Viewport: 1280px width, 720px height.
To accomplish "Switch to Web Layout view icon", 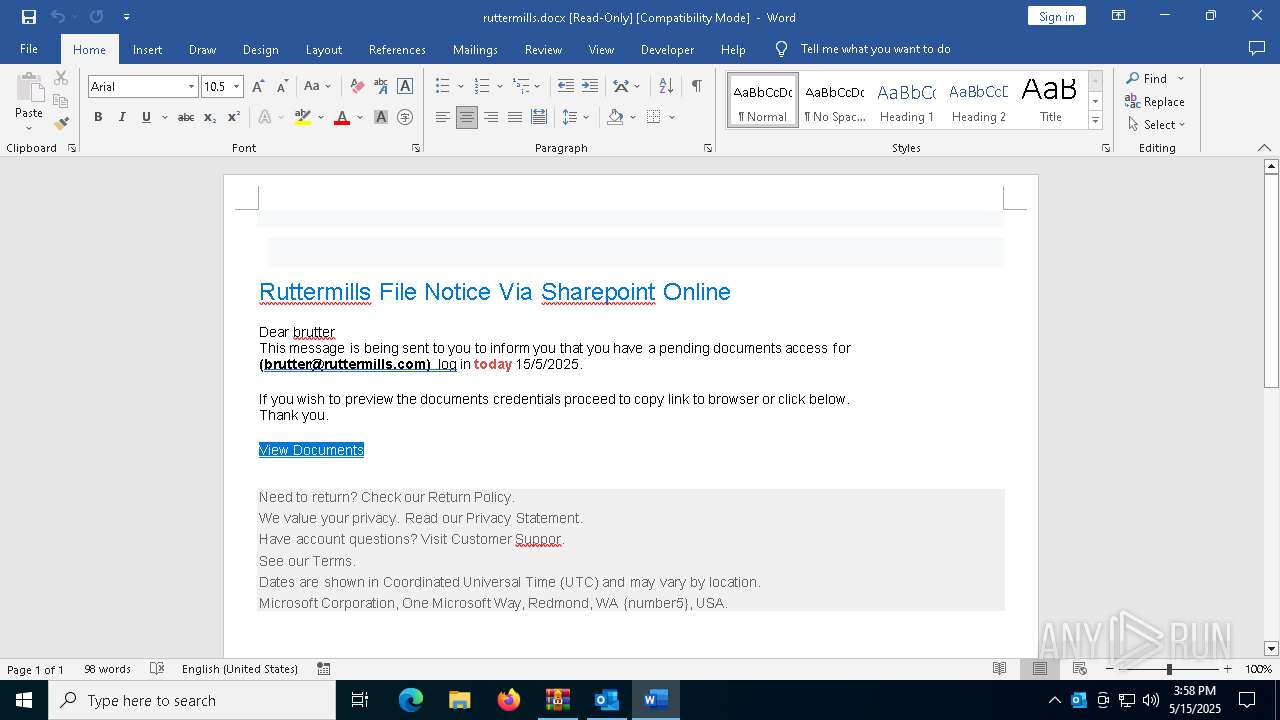I will pyautogui.click(x=1080, y=669).
